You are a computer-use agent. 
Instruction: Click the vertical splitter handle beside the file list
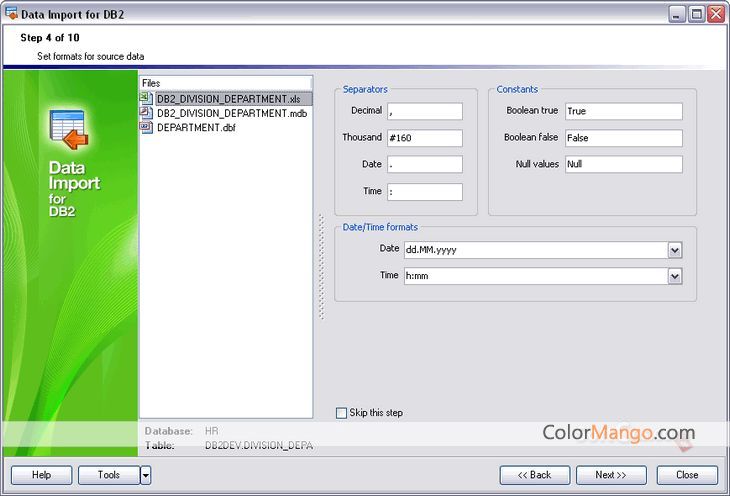(321, 267)
